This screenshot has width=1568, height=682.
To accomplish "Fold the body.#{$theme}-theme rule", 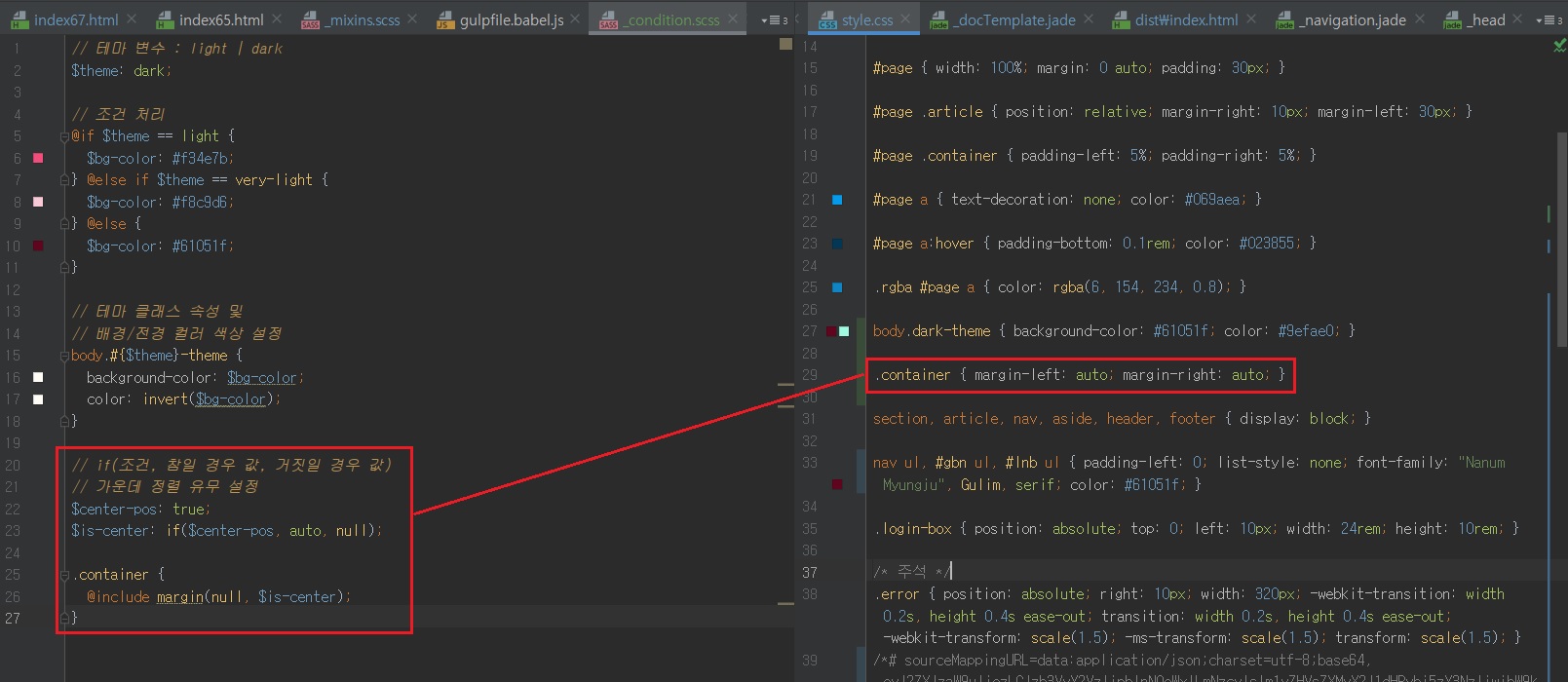I will [x=66, y=356].
